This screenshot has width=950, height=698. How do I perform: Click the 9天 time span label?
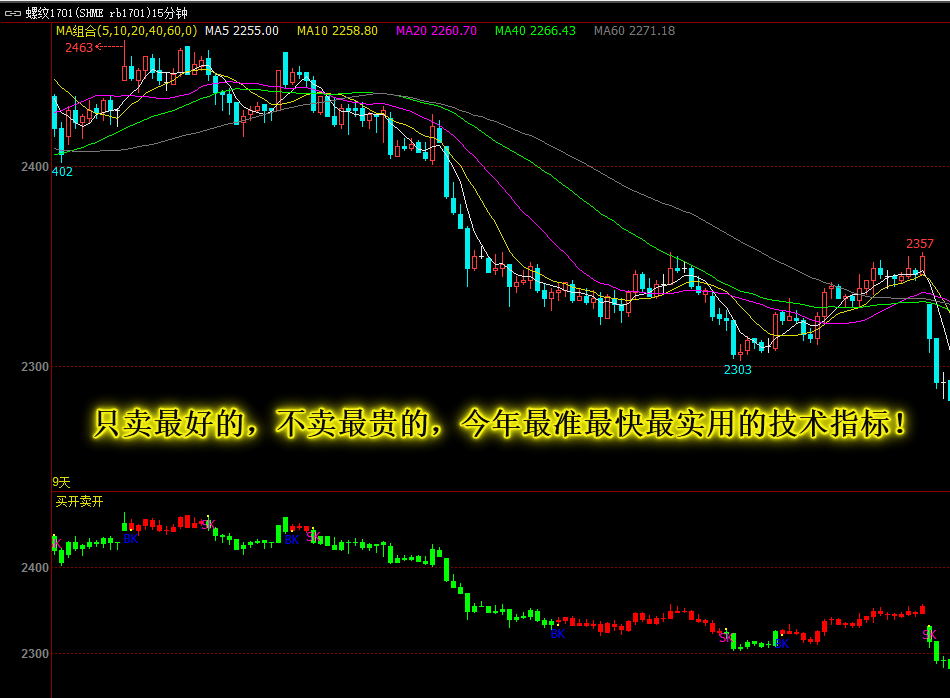(x=61, y=482)
